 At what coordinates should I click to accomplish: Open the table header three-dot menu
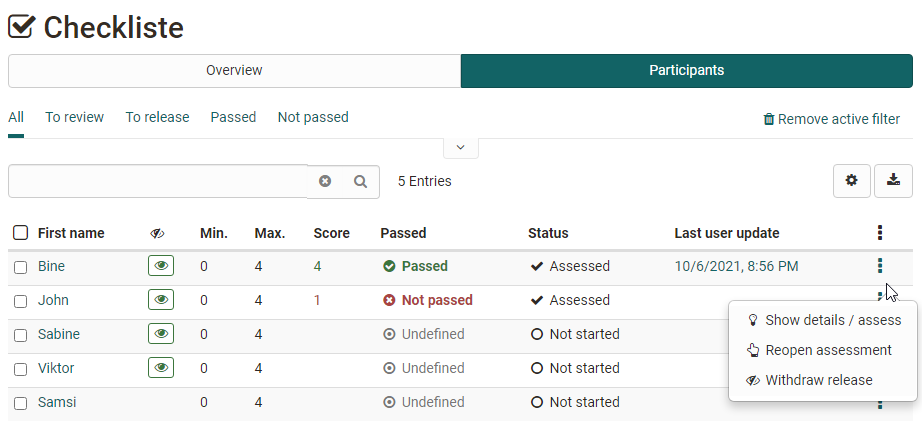(880, 233)
